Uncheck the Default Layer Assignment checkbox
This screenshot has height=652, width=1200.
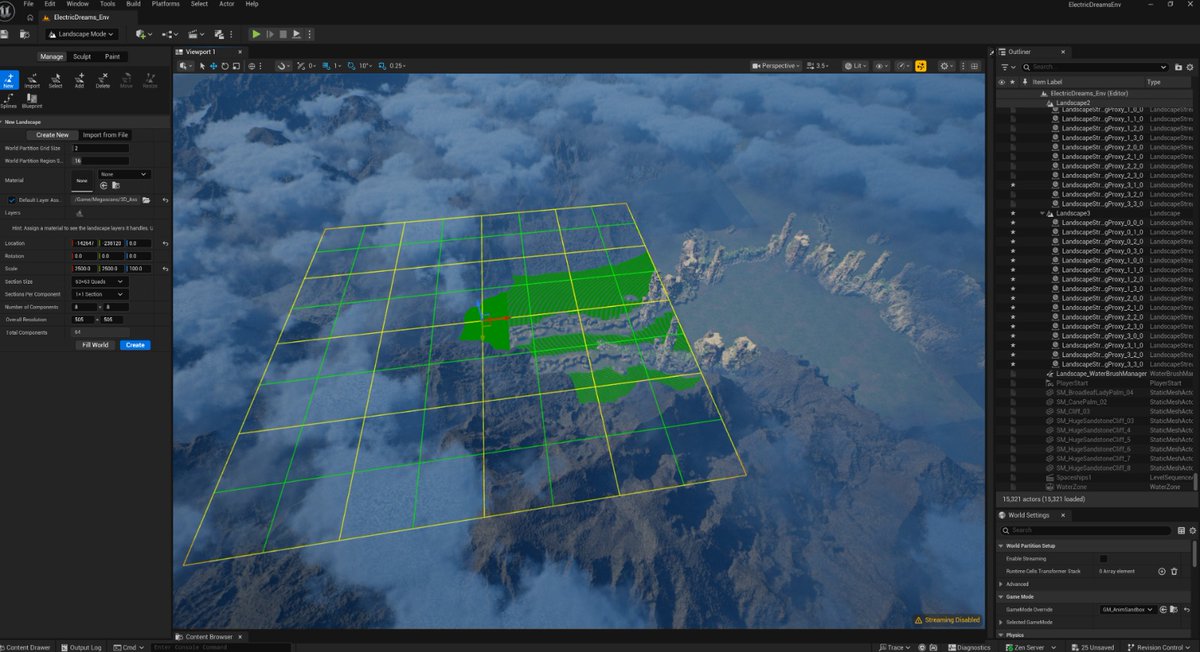pos(11,198)
